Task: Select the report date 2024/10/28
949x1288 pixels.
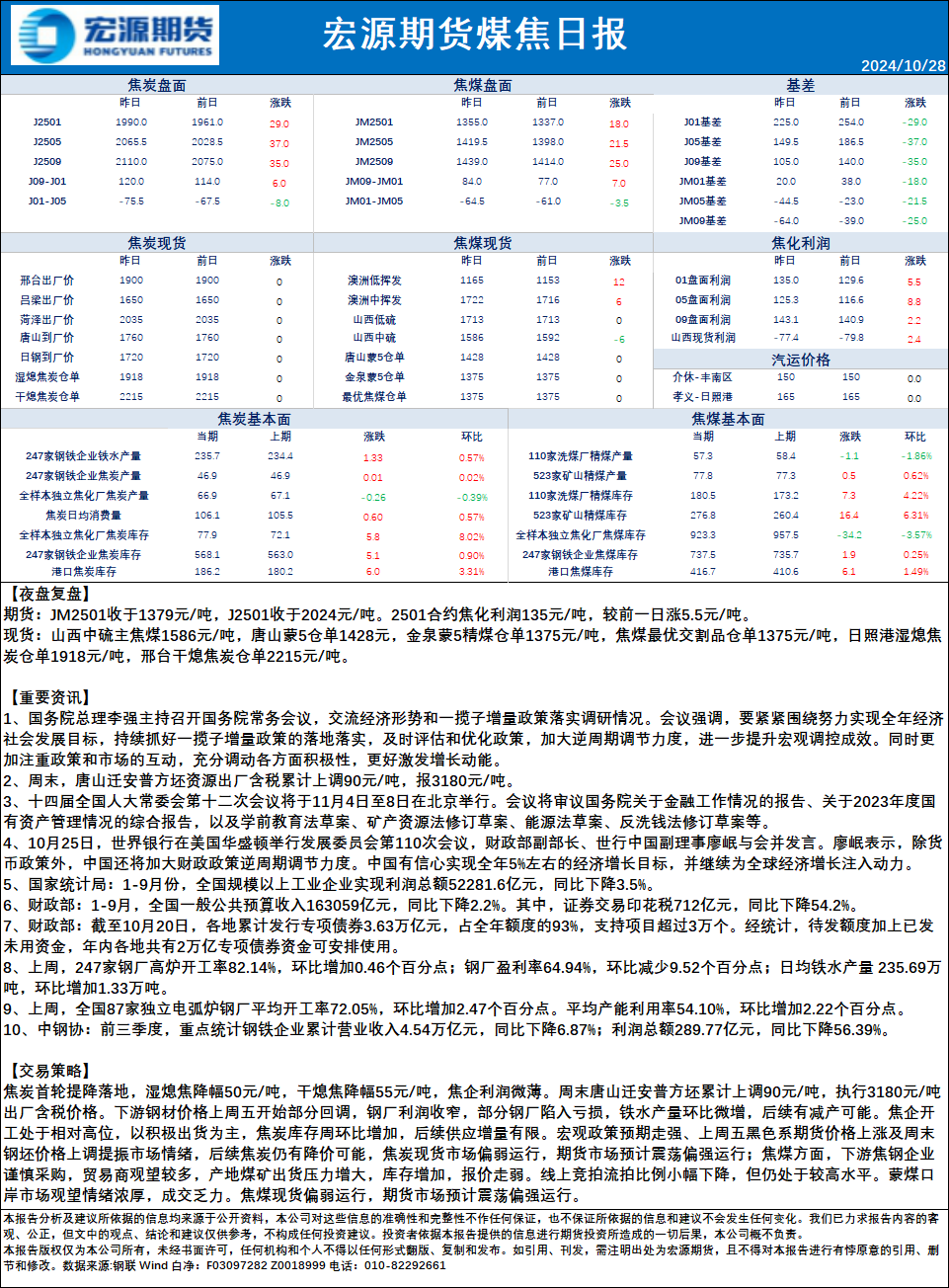Action: coord(903,65)
